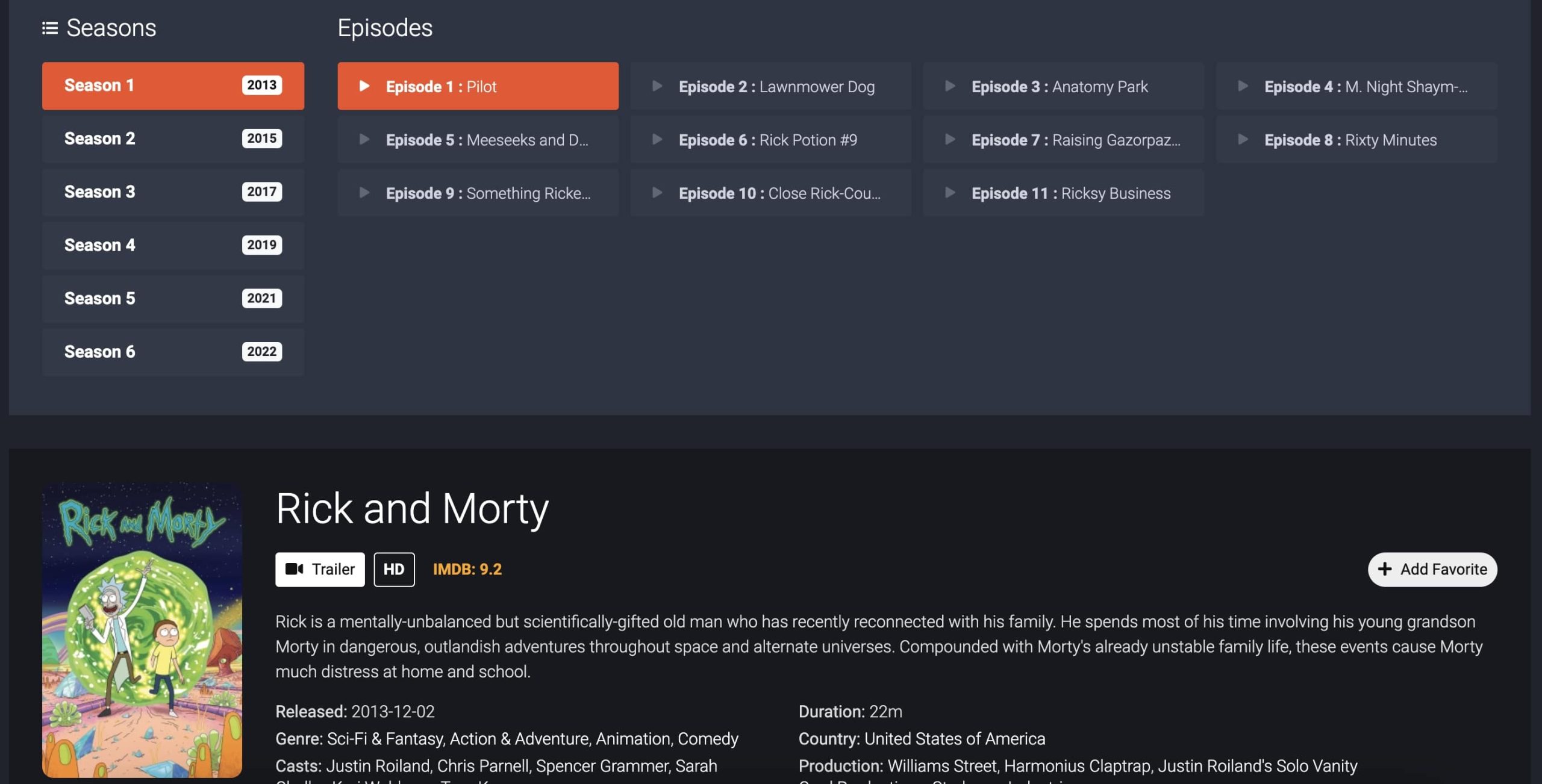Open Episode 5 Meeseeks and Destroy

[478, 140]
